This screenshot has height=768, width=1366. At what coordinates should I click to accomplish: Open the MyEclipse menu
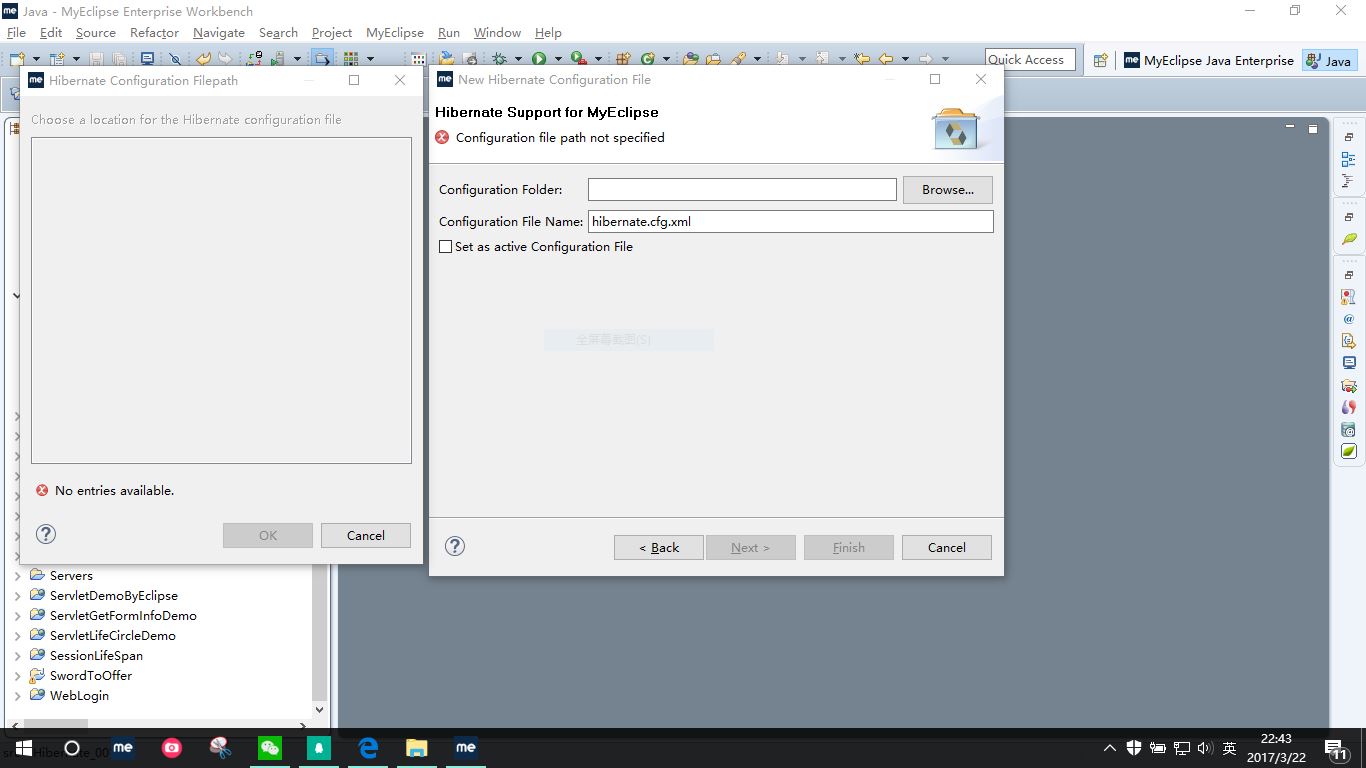[x=395, y=33]
